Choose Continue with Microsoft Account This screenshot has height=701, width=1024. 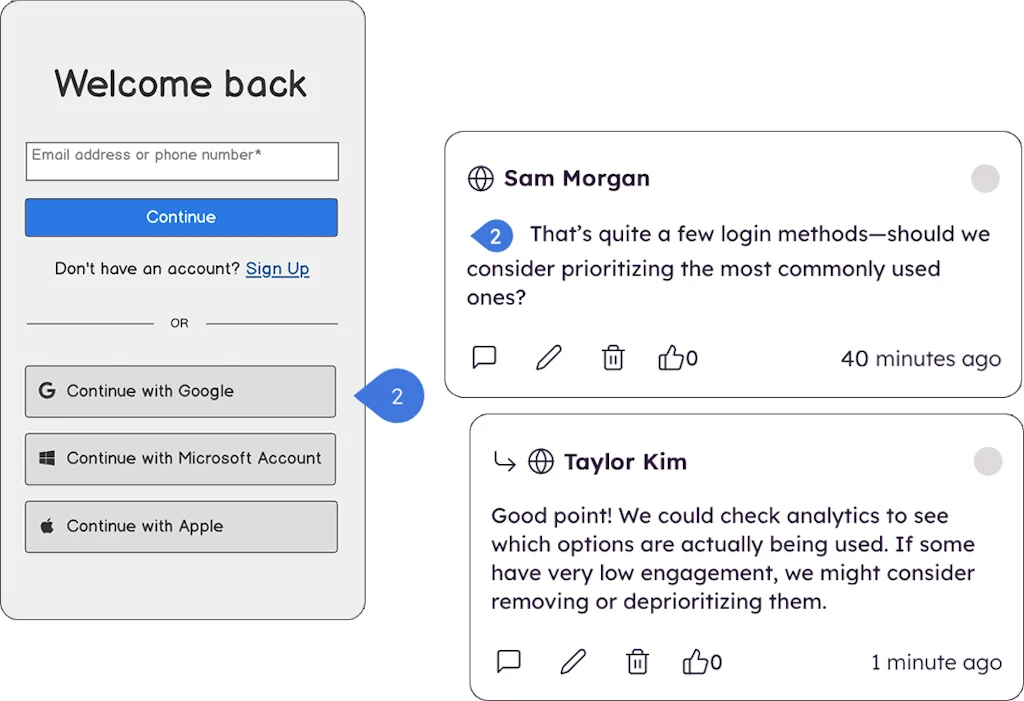pyautogui.click(x=181, y=459)
